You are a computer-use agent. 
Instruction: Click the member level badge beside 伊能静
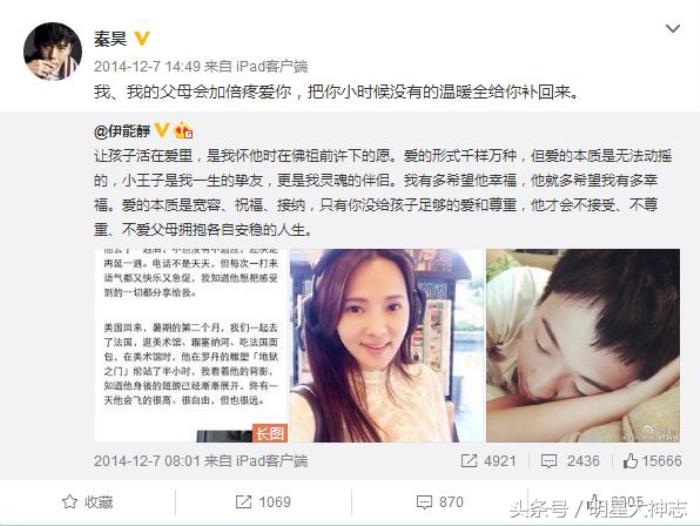tap(183, 131)
